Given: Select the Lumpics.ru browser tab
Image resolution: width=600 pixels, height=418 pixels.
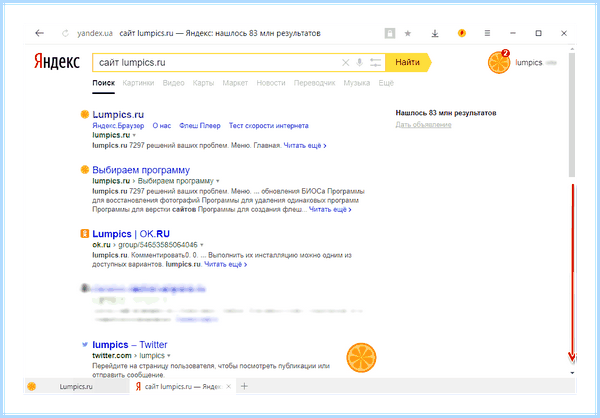Looking at the screenshot, I should tap(76, 387).
